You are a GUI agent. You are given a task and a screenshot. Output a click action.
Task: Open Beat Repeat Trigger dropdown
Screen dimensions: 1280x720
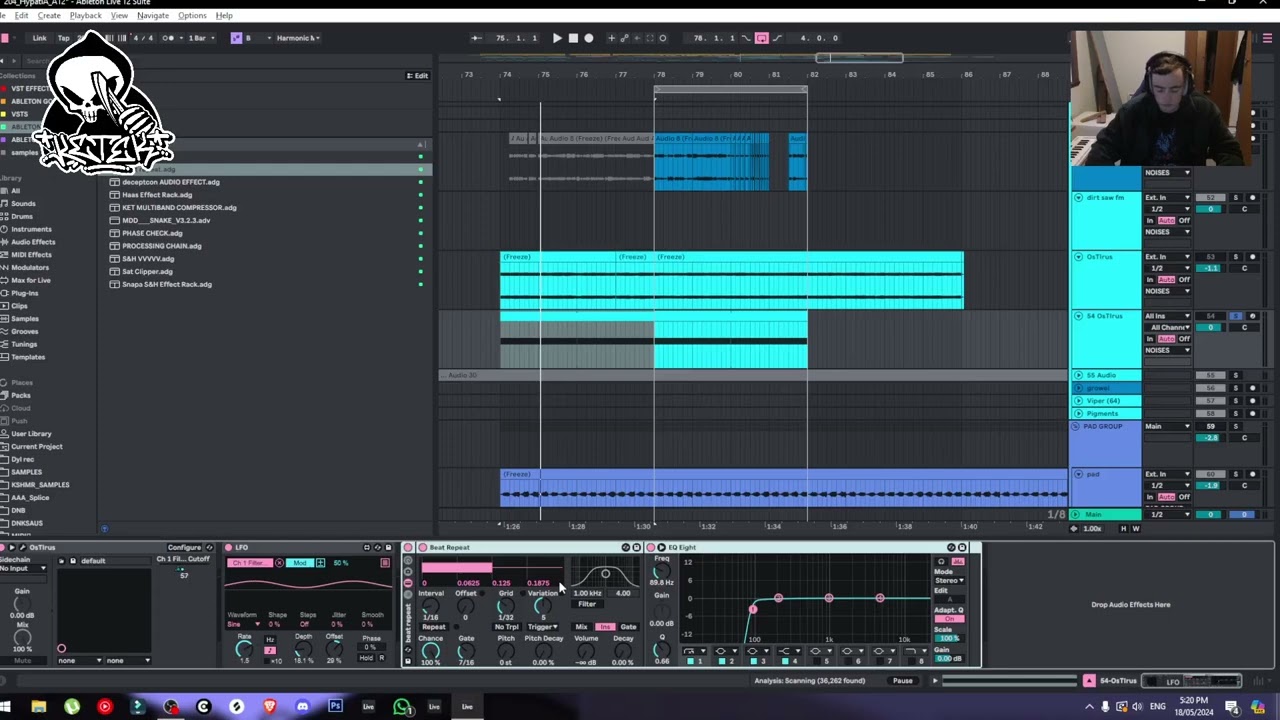point(543,627)
